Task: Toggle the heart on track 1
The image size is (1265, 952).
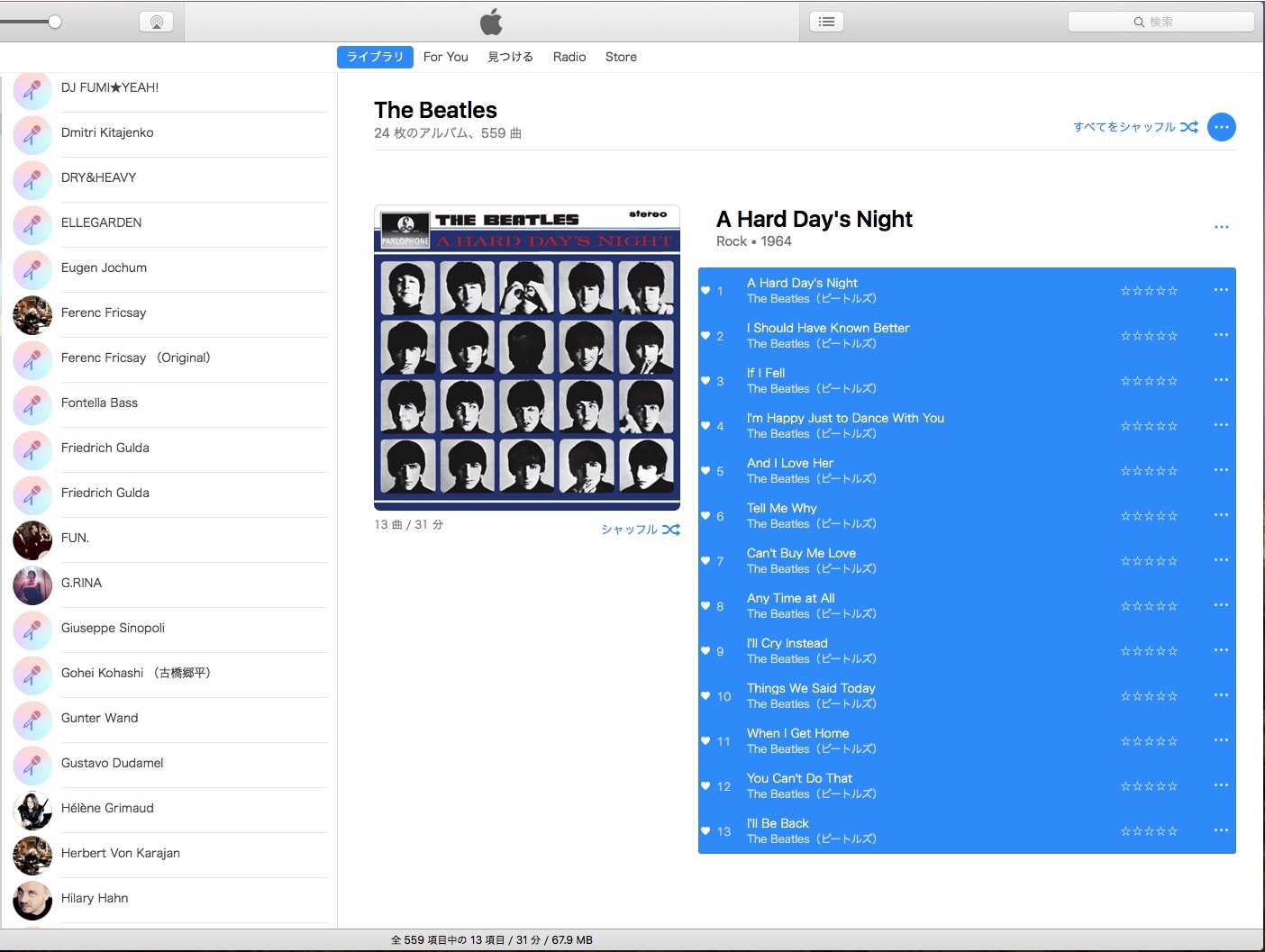Action: 705,290
